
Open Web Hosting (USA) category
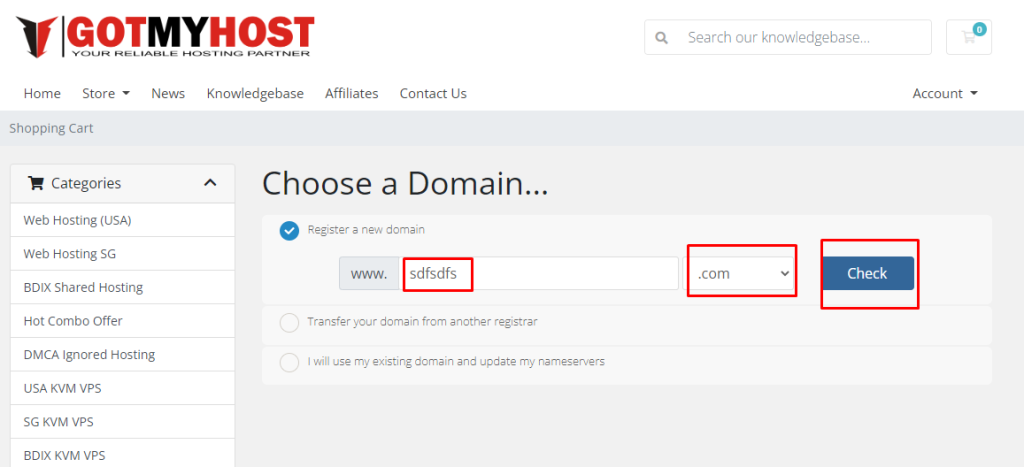coord(77,220)
